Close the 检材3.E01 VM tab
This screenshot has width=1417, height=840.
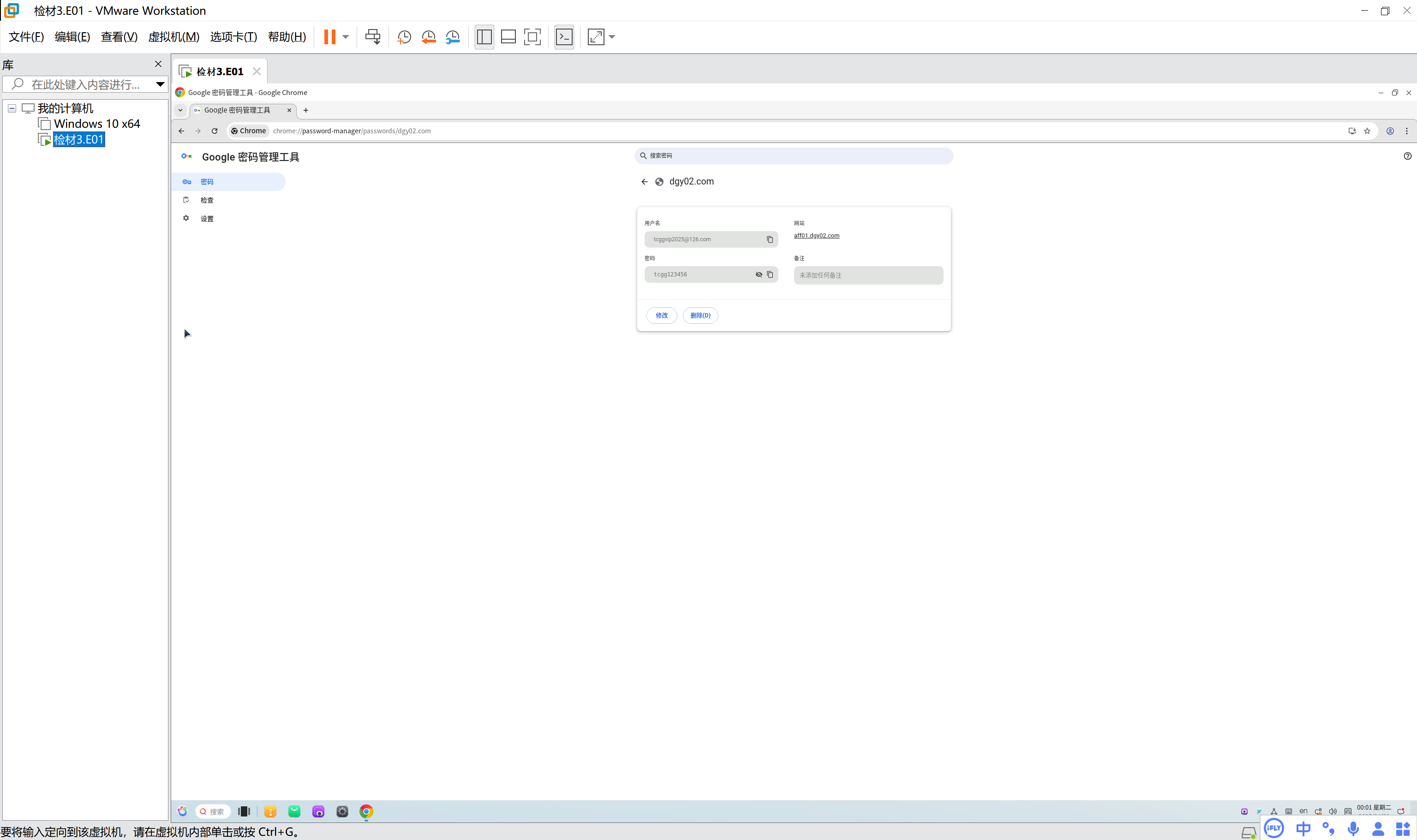[x=257, y=71]
